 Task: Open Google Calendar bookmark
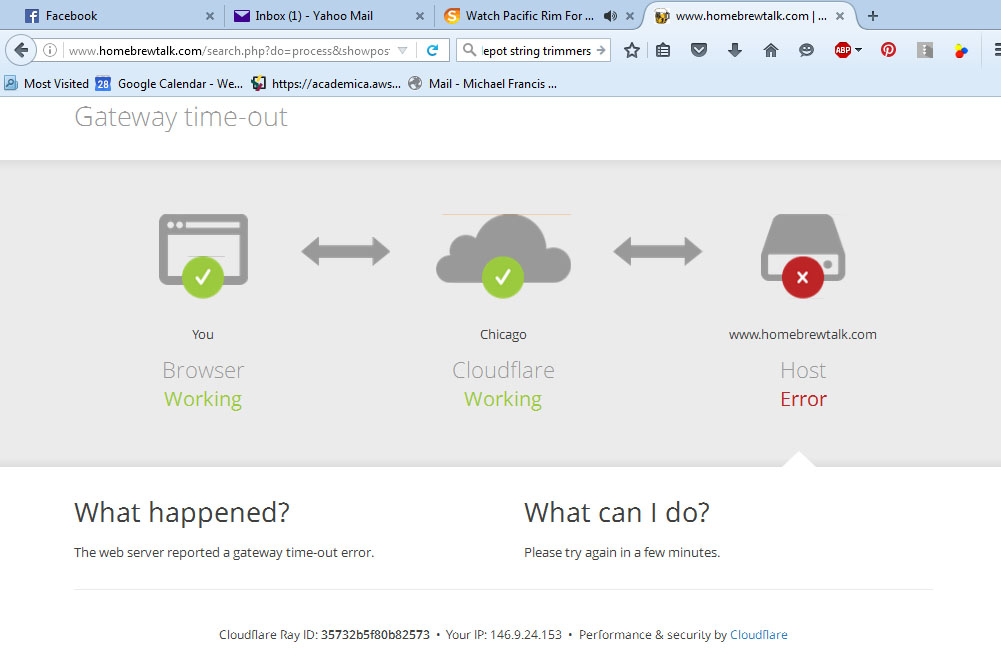169,84
